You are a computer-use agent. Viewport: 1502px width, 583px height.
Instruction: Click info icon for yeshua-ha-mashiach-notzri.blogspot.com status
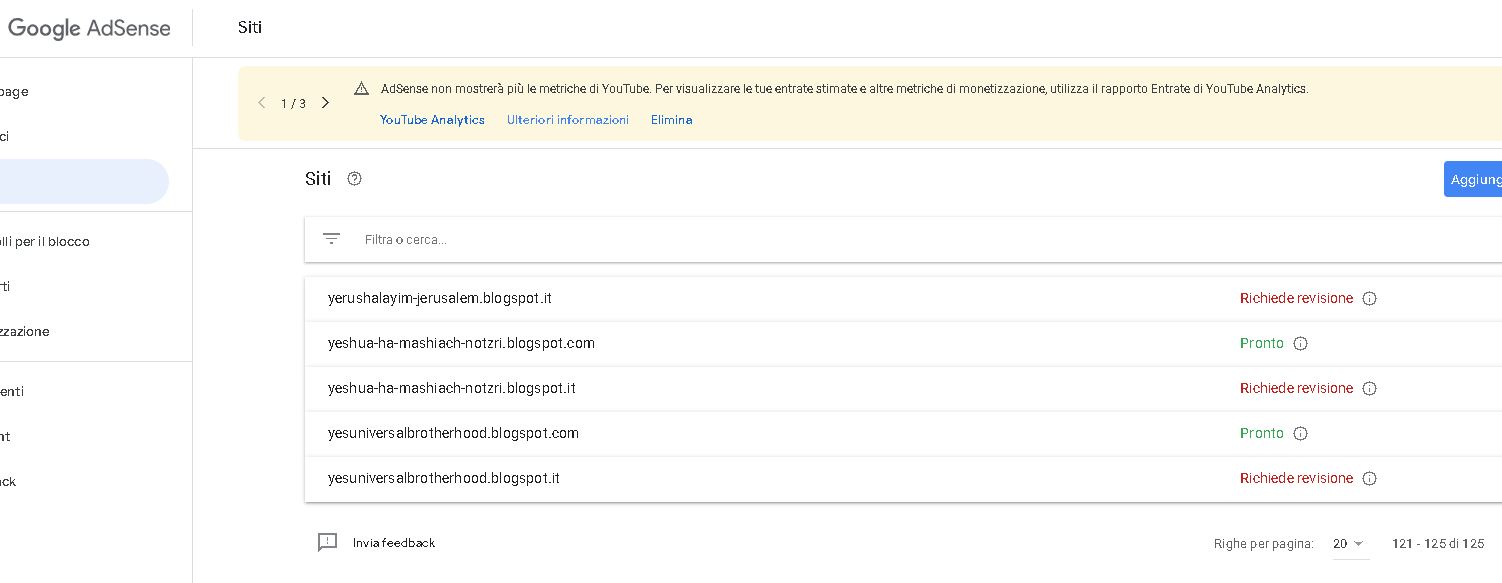(1300, 343)
